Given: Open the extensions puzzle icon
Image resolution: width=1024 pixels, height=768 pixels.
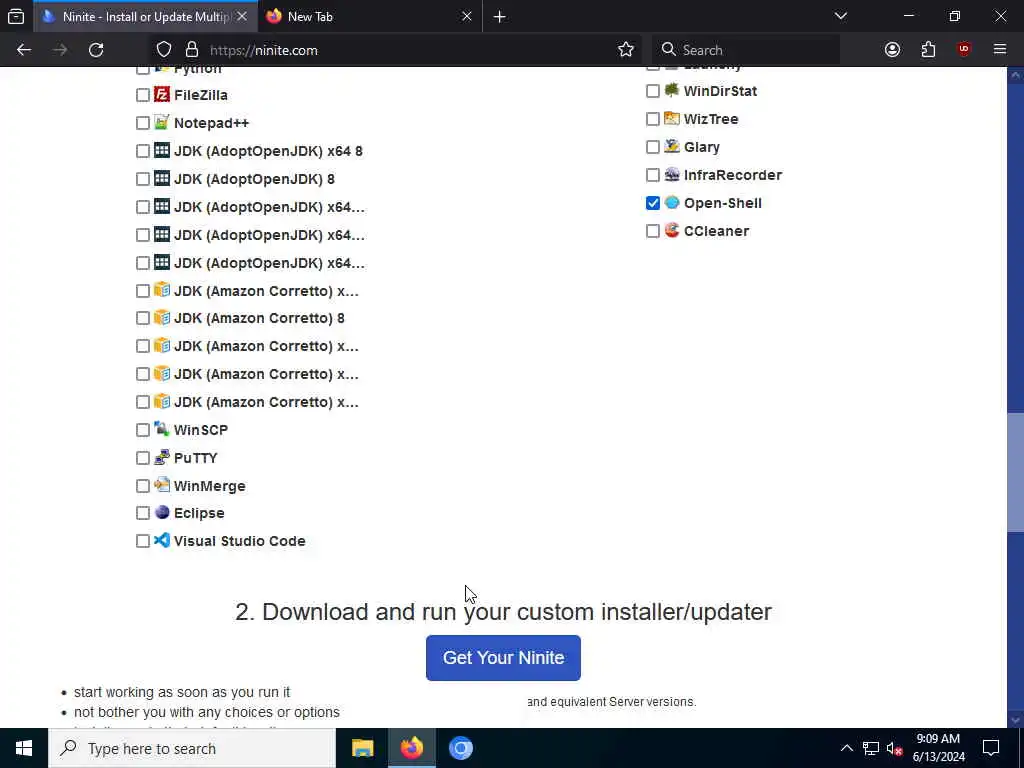Looking at the screenshot, I should tap(928, 50).
